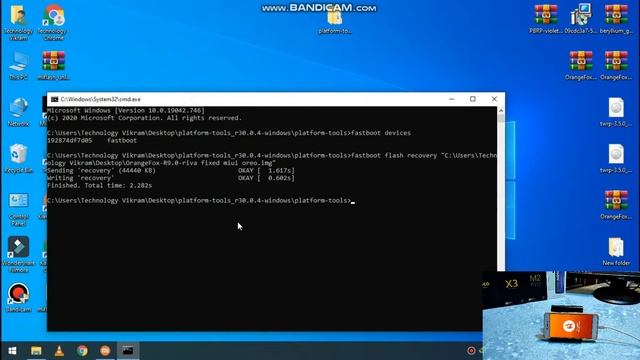Viewport: 640px width, 360px height.
Task: Click the device serial '192874df7d05' line
Action: point(92,140)
